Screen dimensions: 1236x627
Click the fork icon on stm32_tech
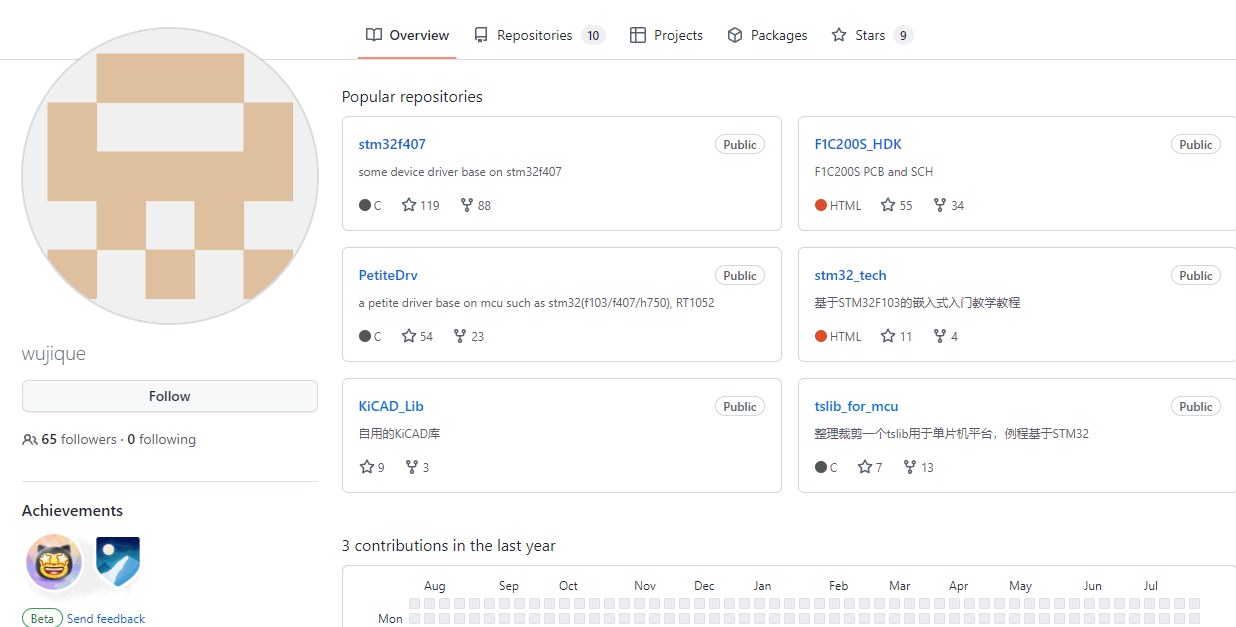[x=940, y=336]
